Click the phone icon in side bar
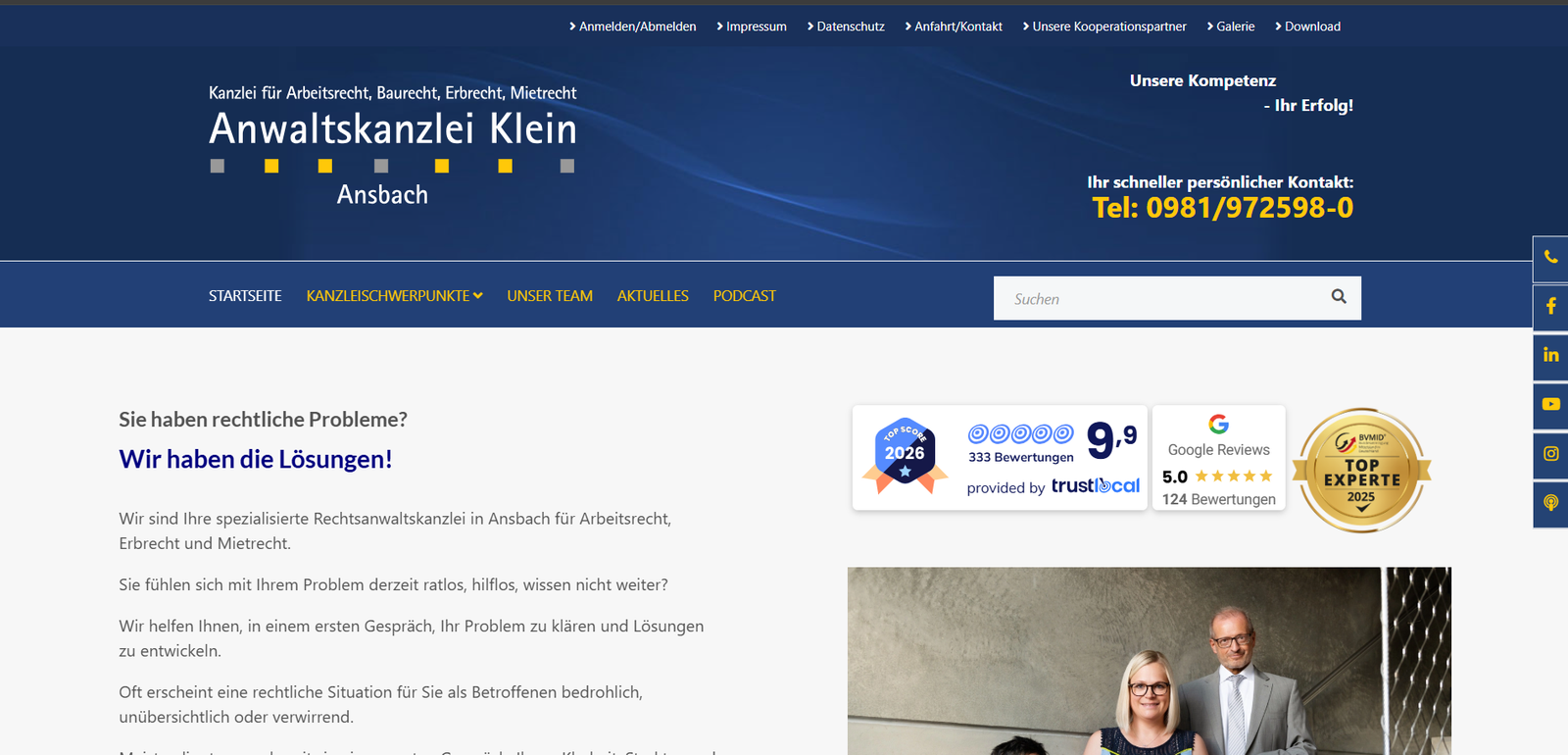The image size is (1568, 755). (1550, 259)
